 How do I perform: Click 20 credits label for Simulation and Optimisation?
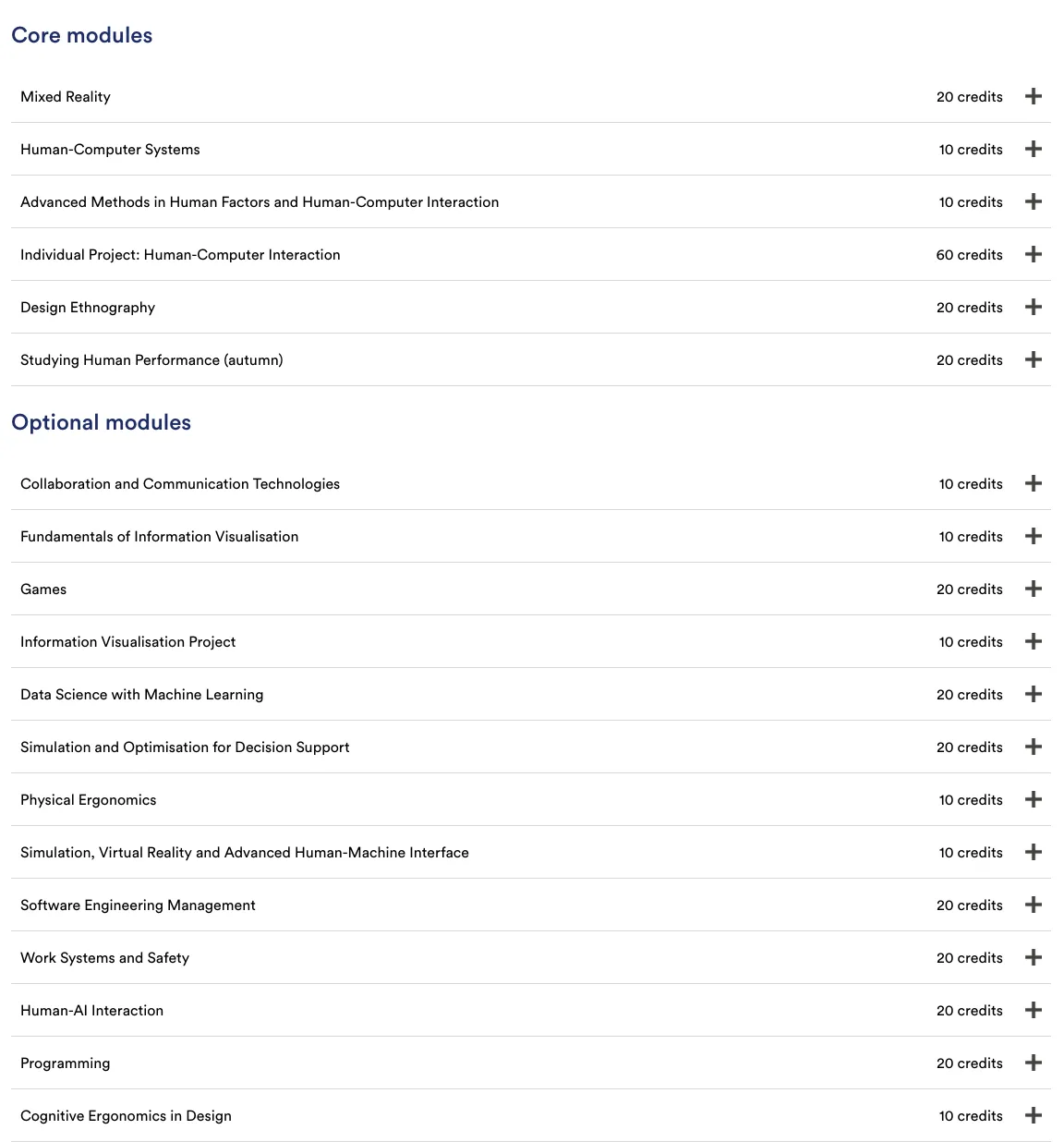[969, 747]
